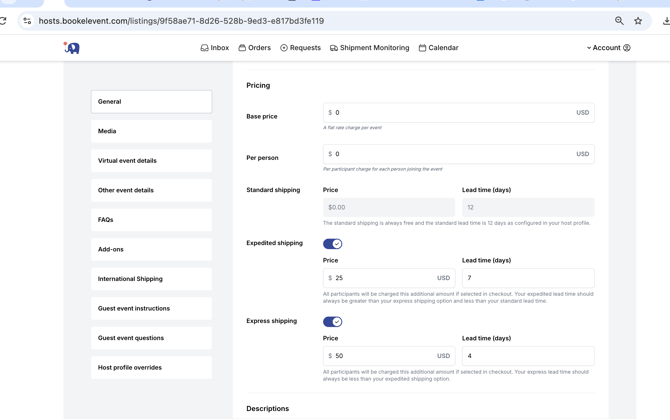
Task: Click the Standard shipping label
Action: pyautogui.click(x=273, y=190)
